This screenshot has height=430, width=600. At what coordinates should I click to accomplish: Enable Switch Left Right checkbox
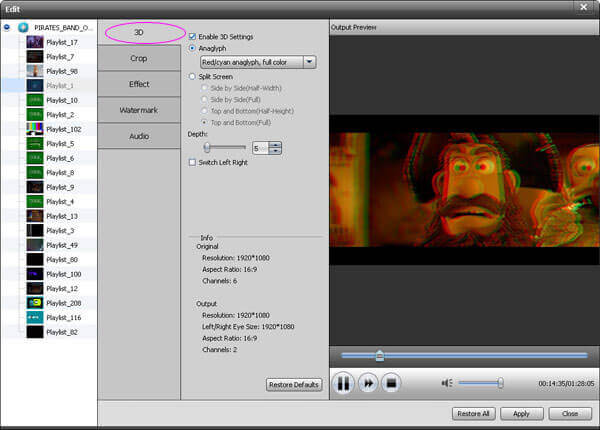coord(192,163)
